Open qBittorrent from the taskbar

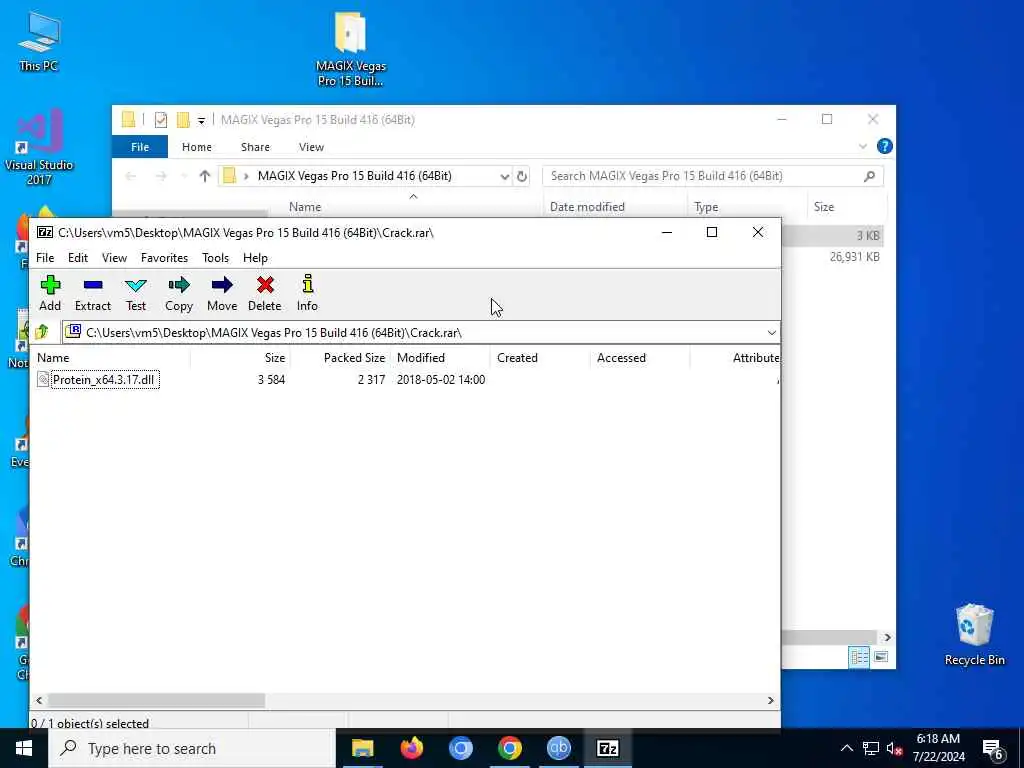558,748
